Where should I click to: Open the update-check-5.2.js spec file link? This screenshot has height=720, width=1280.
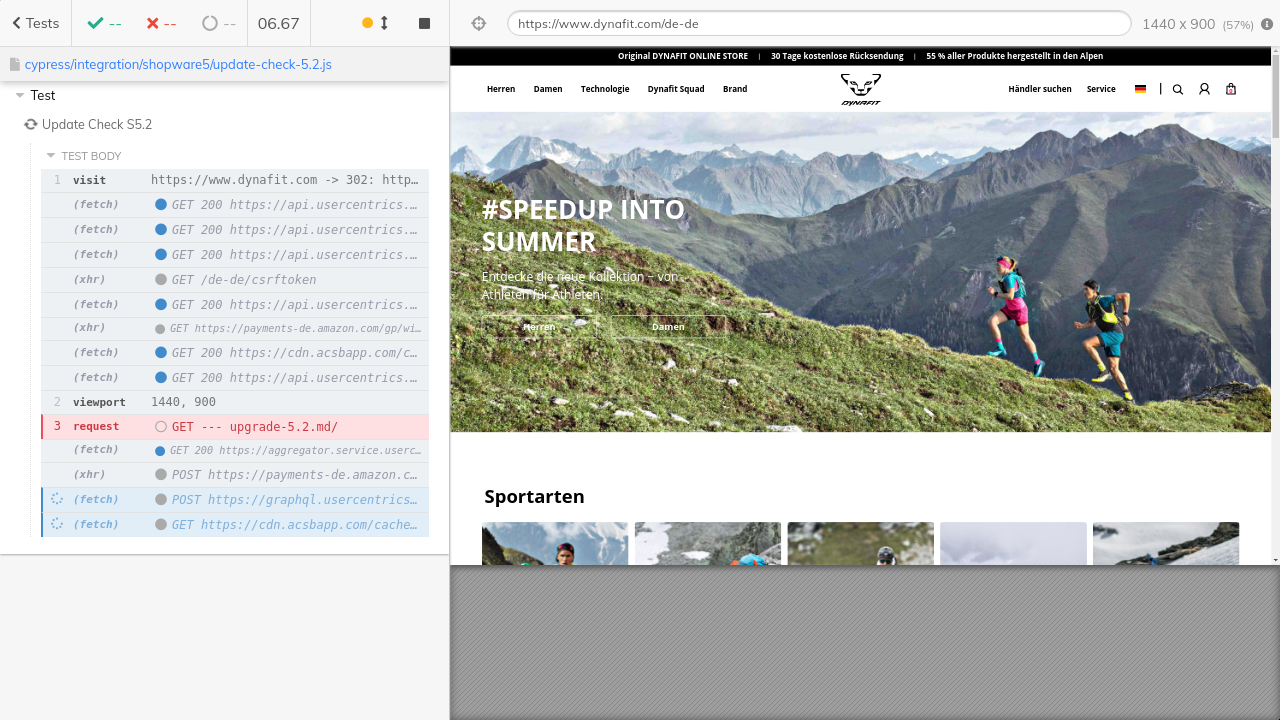coord(178,64)
